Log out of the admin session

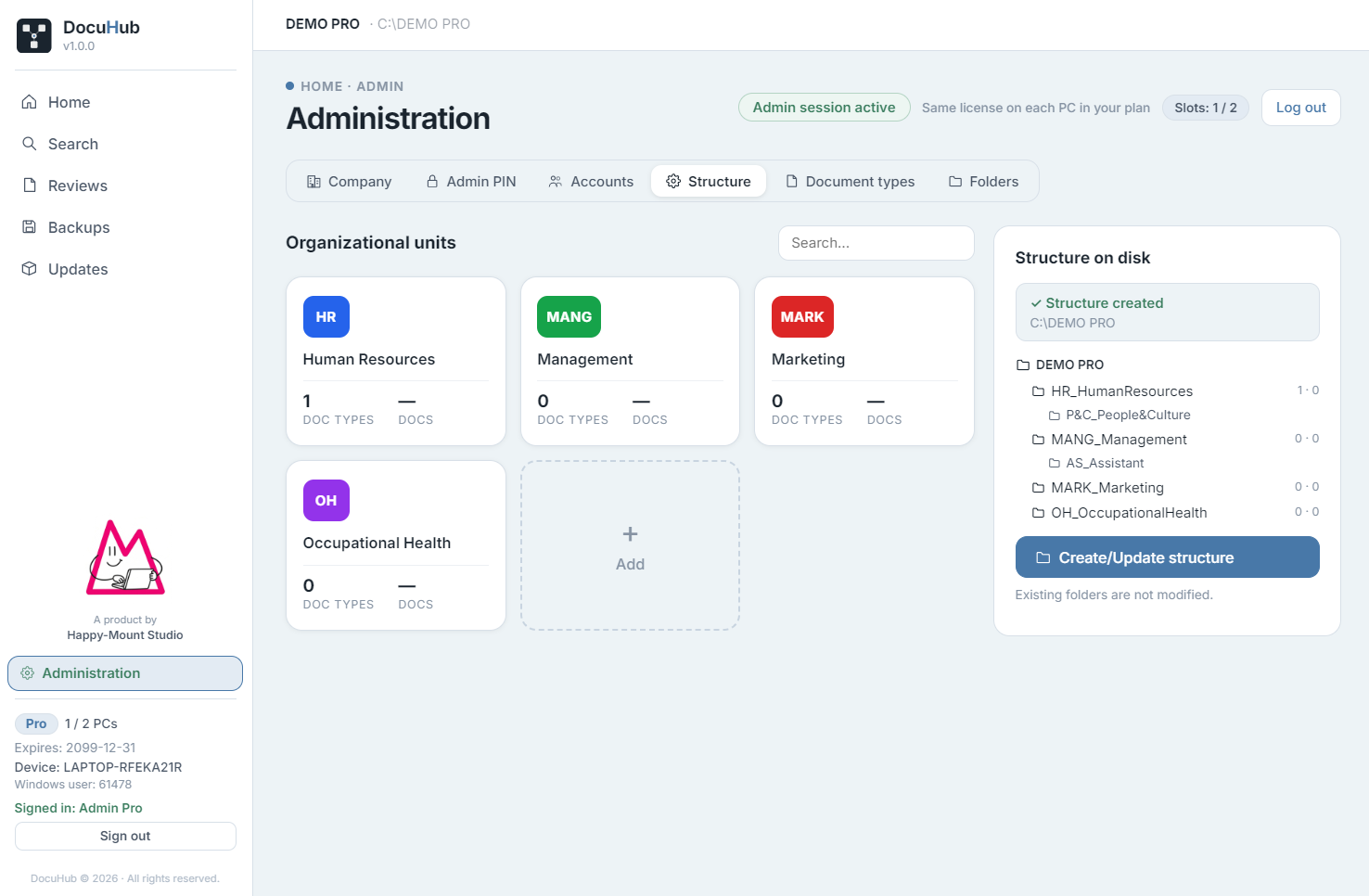[x=1300, y=108]
